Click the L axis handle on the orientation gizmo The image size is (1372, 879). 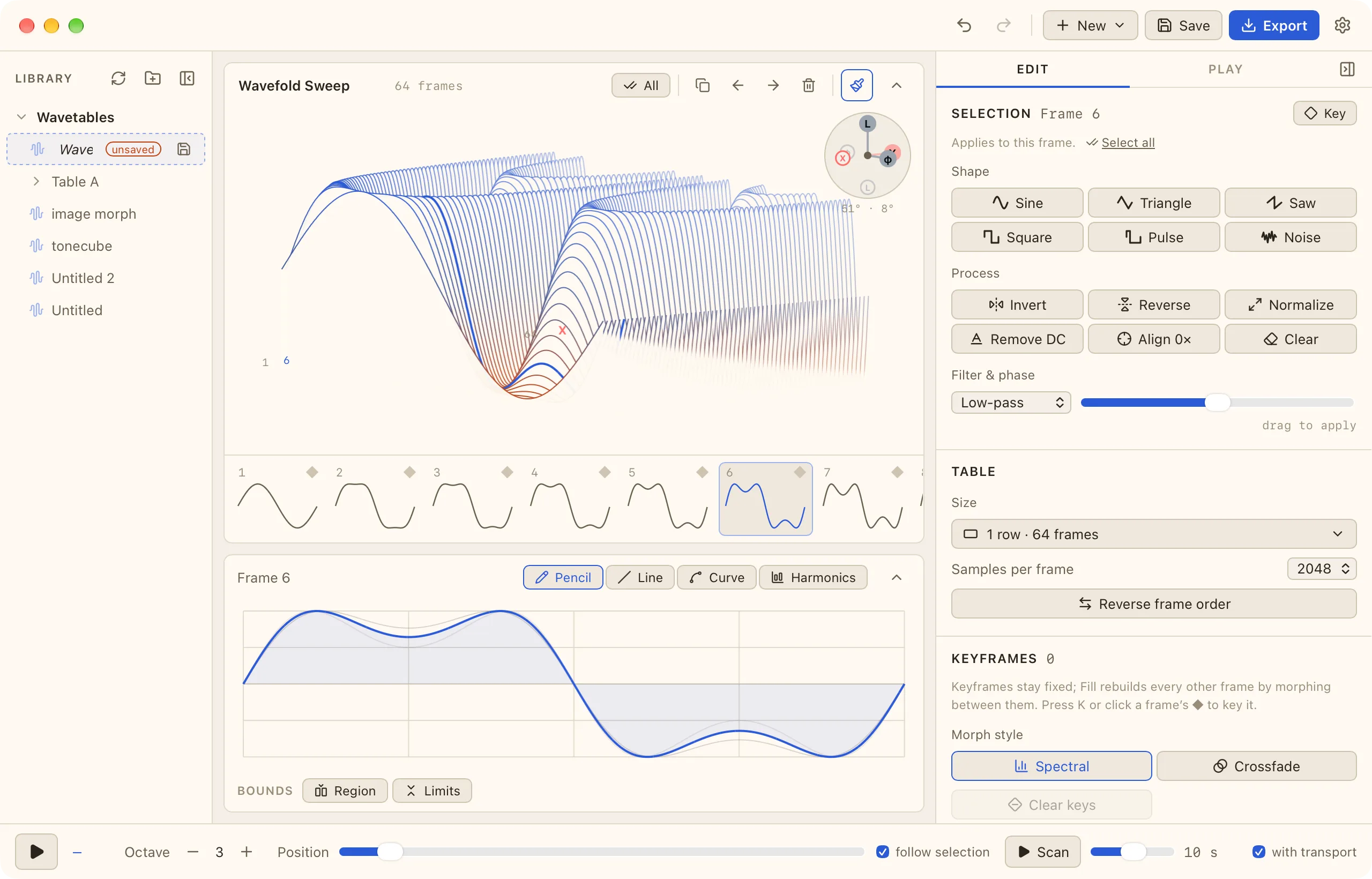click(868, 123)
